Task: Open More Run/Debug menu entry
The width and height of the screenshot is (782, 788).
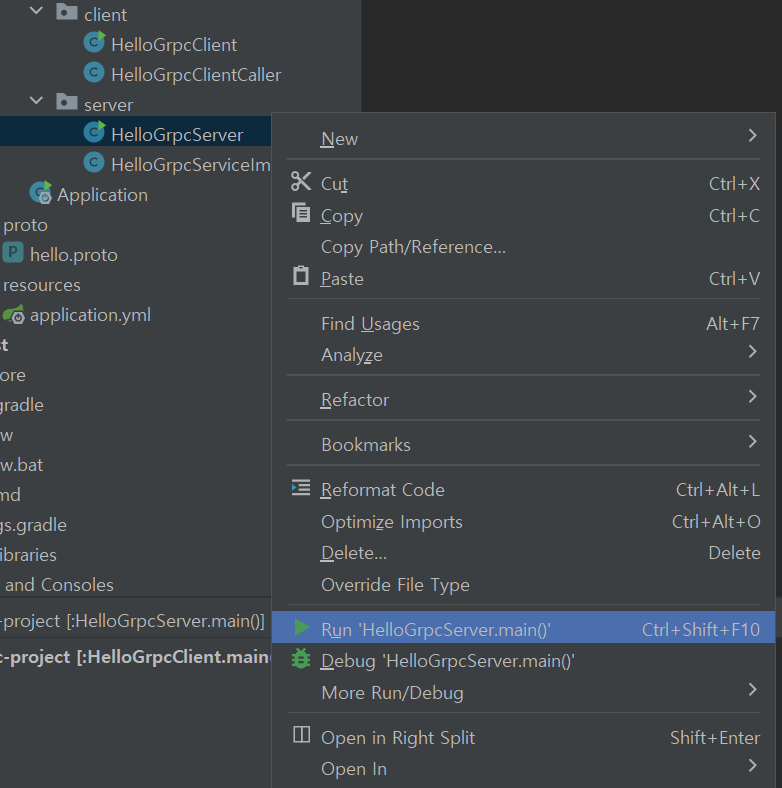Action: [x=523, y=693]
